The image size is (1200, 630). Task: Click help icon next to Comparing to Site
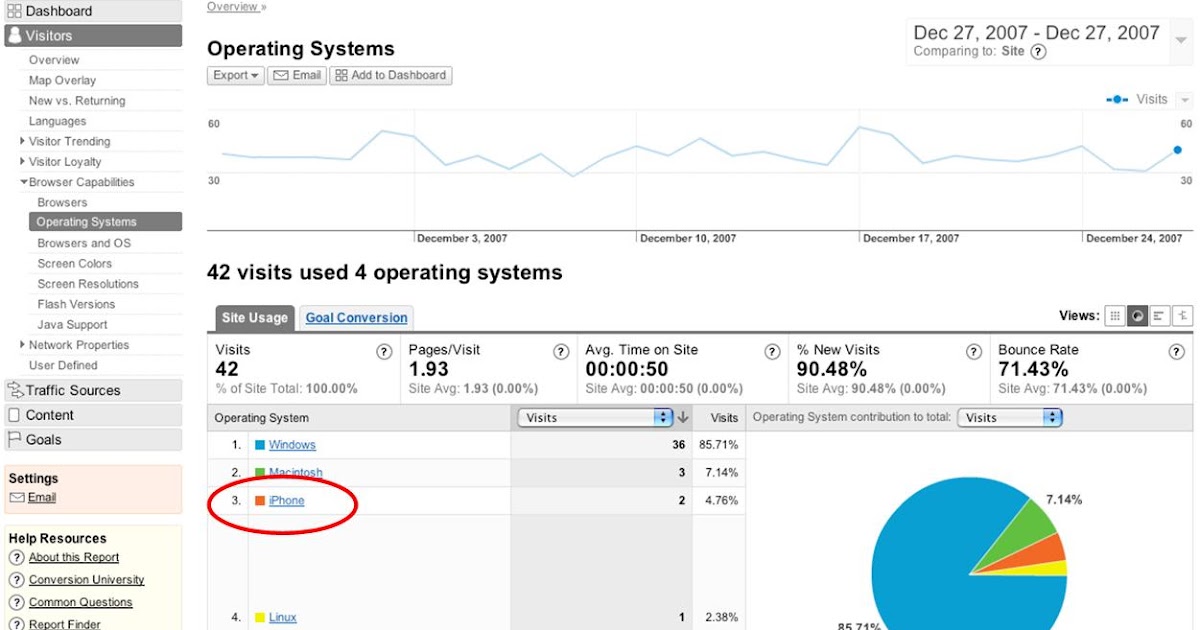point(1038,52)
